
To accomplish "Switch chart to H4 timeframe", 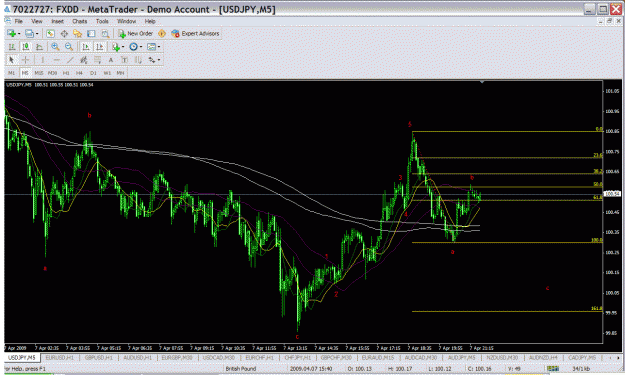I will [x=79, y=73].
